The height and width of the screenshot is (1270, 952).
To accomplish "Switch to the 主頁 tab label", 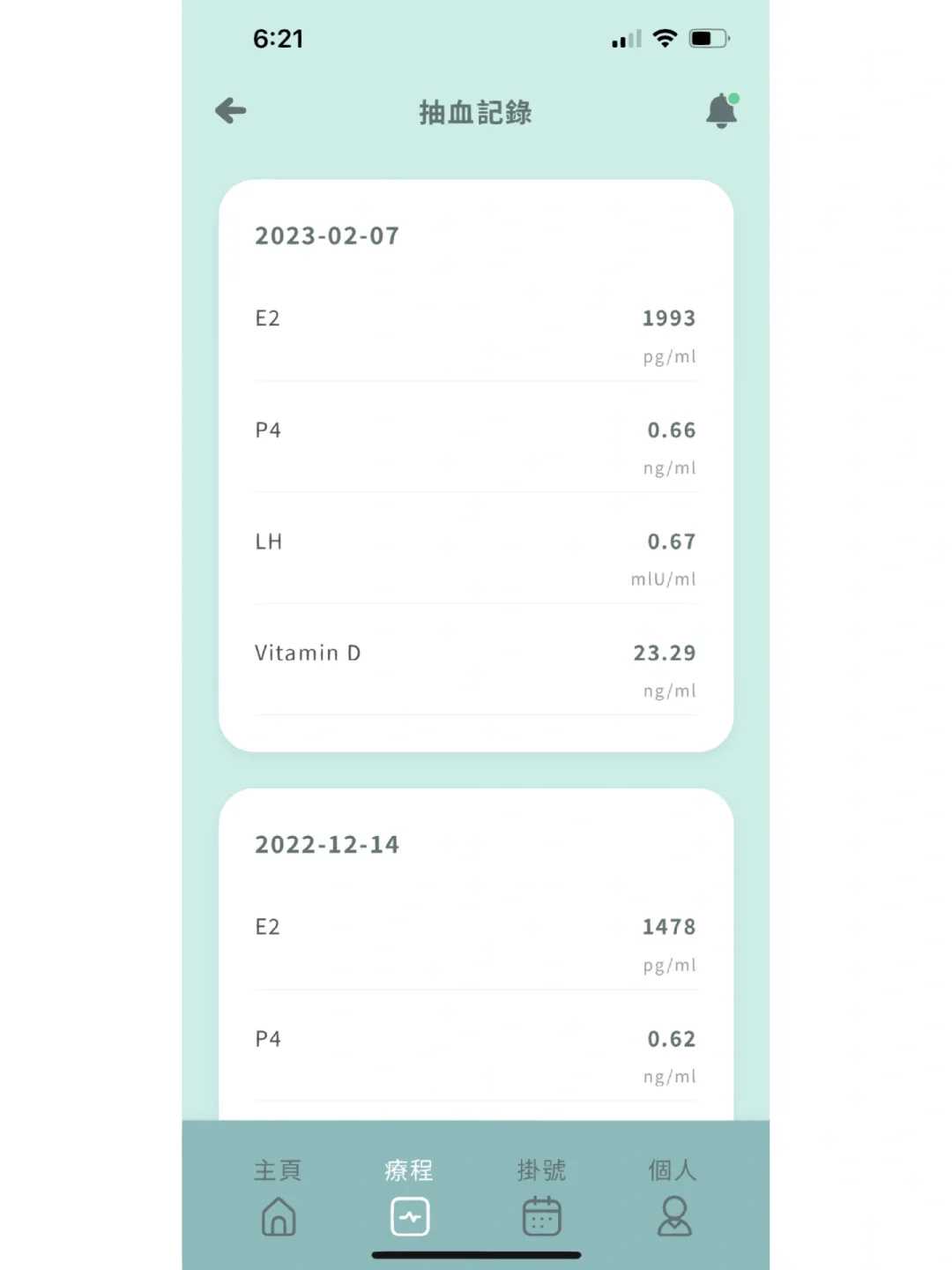I will click(278, 1170).
